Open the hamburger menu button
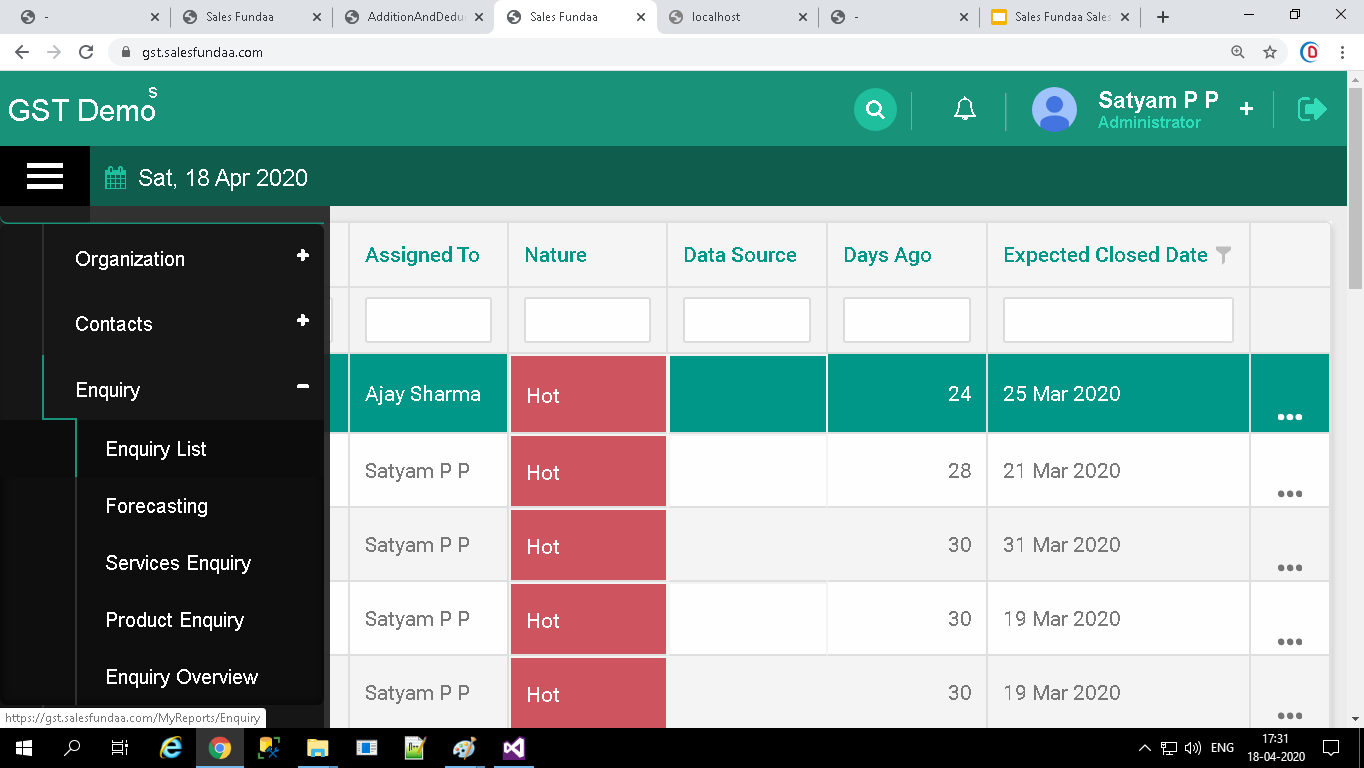 pos(45,177)
